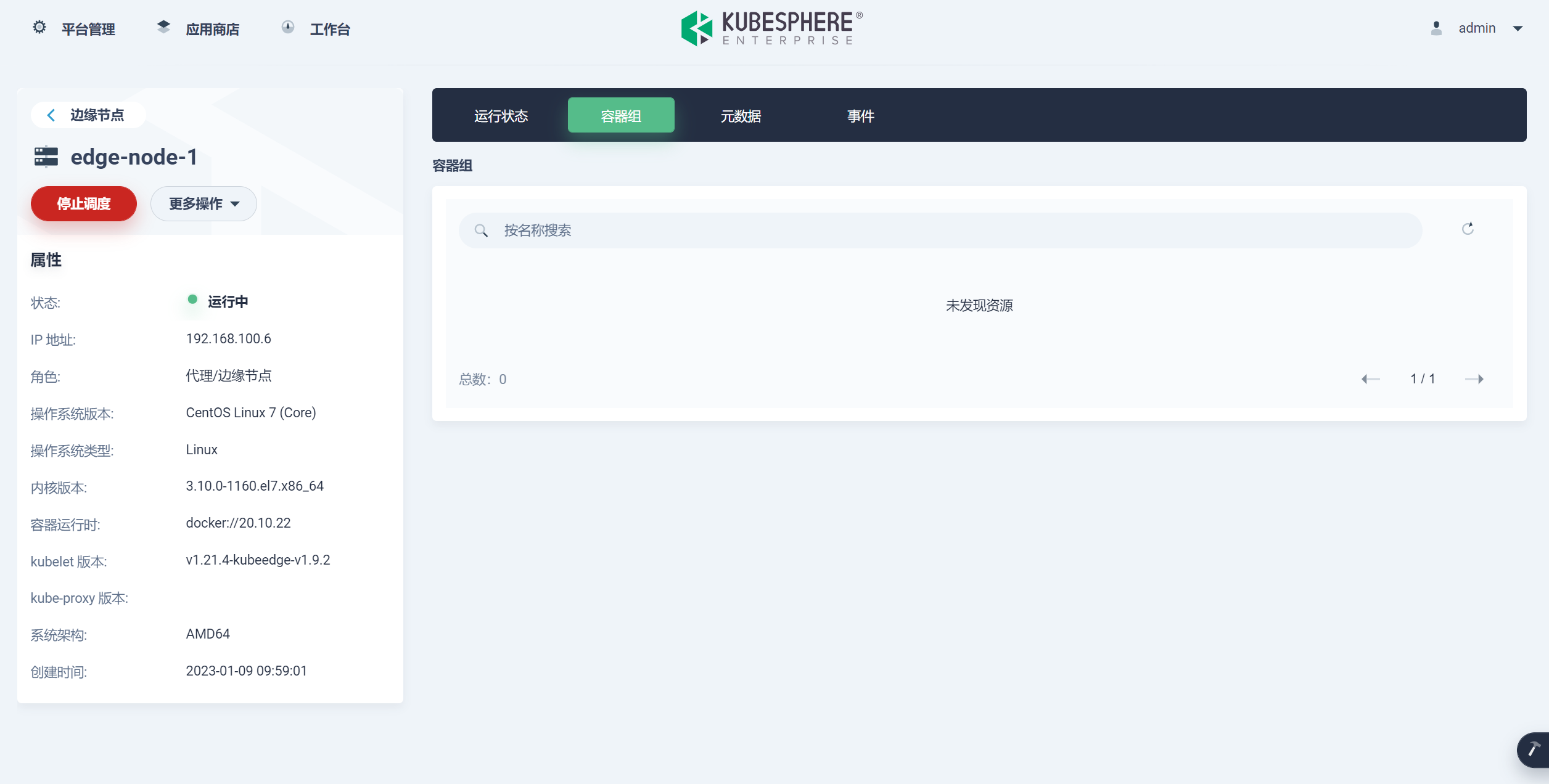
Task: Click the KubeSphere Enterprise logo
Action: [771, 28]
